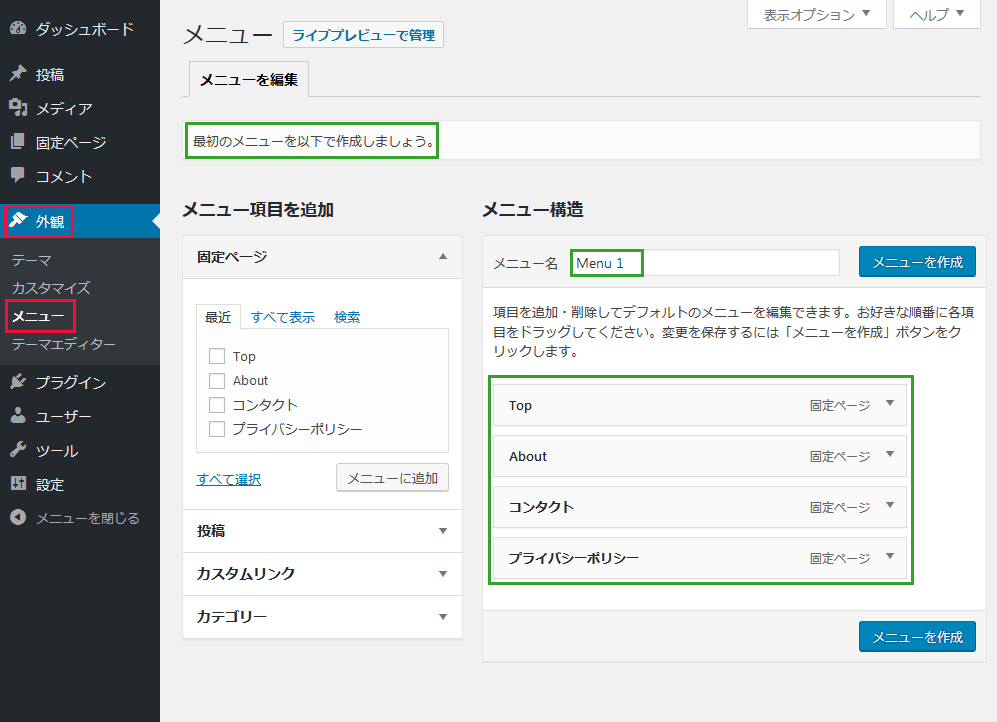This screenshot has width=997, height=722.
Task: Select the メニューを編集 tab
Action: [x=249, y=79]
